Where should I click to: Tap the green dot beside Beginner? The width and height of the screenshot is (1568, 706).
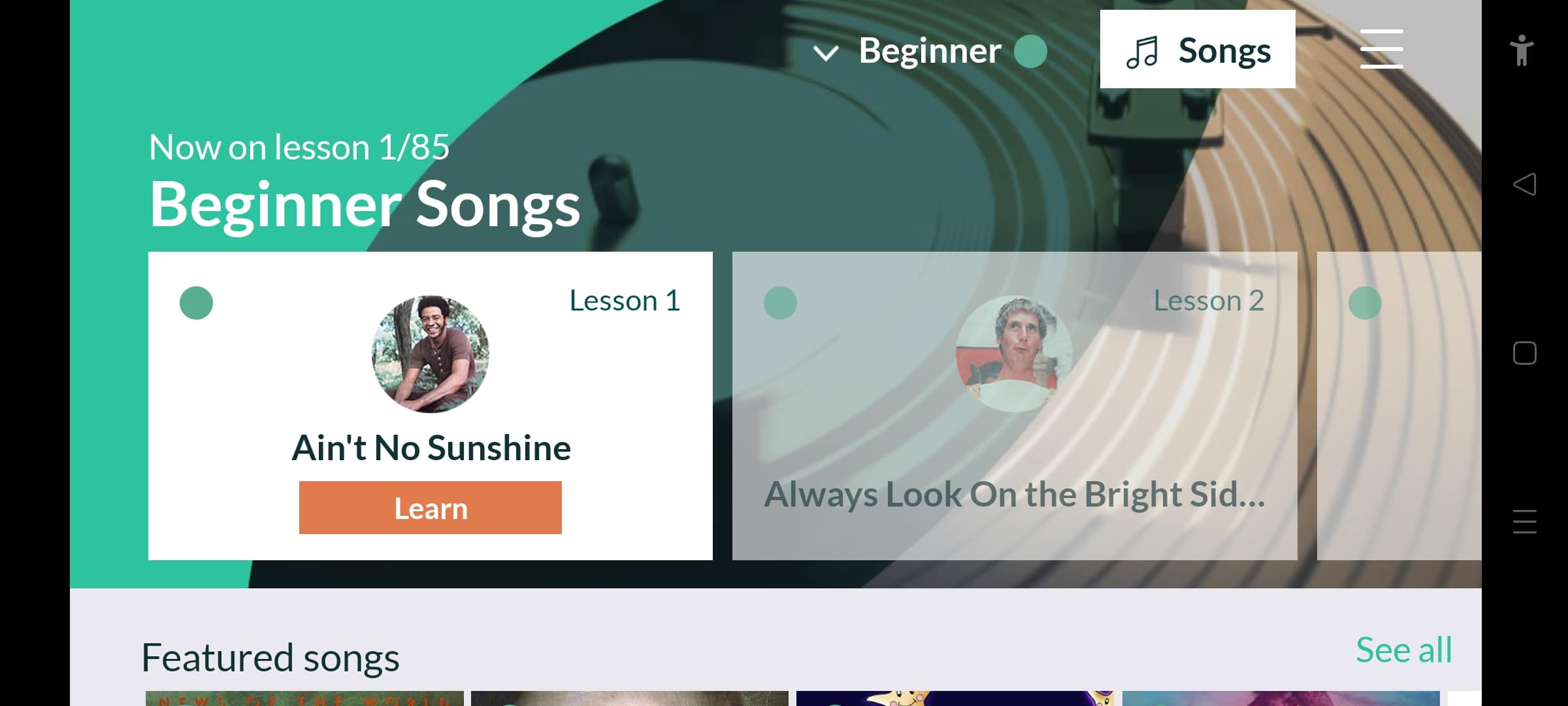click(x=1030, y=52)
